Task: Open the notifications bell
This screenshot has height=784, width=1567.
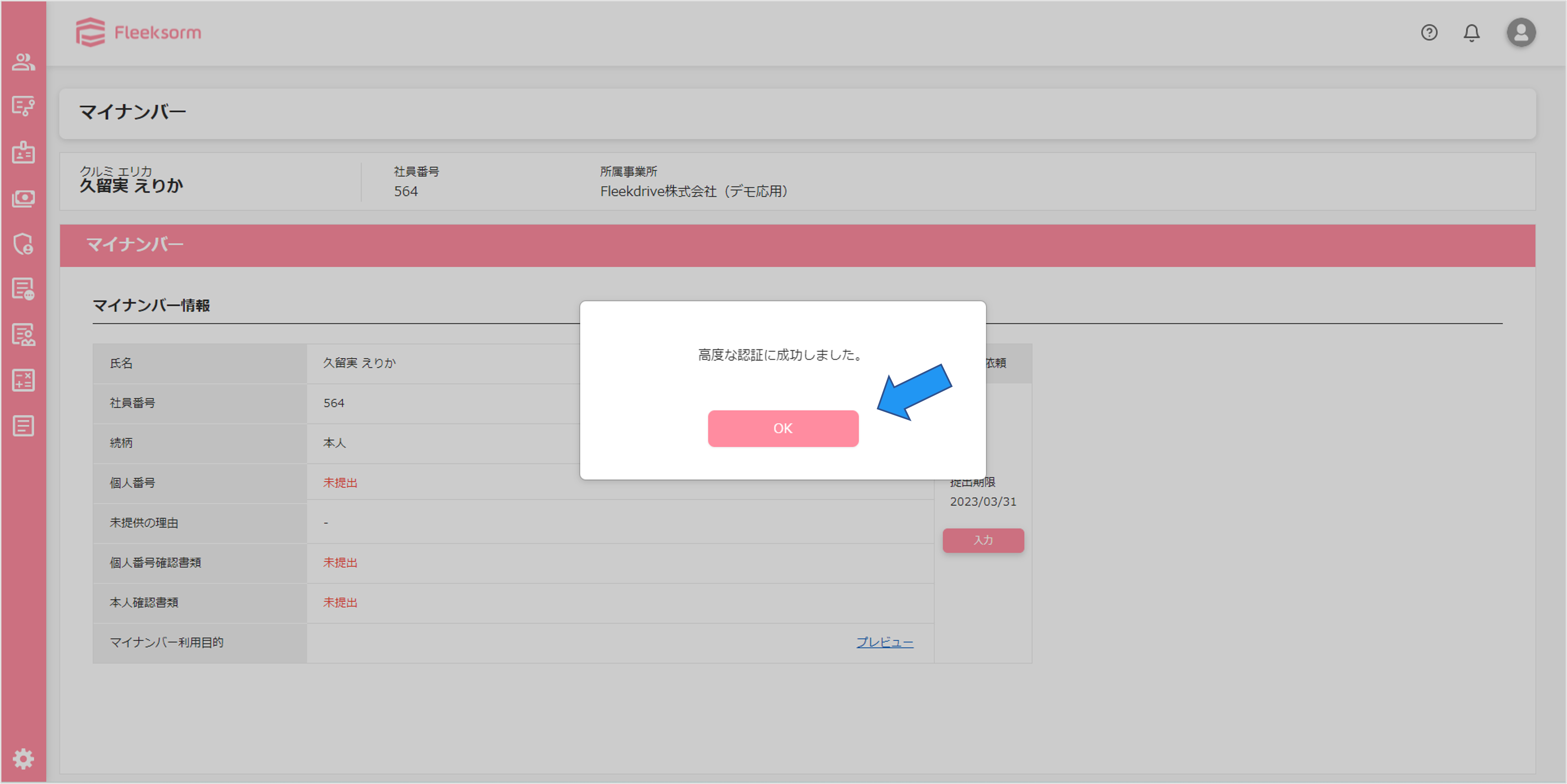Action: point(1471,32)
